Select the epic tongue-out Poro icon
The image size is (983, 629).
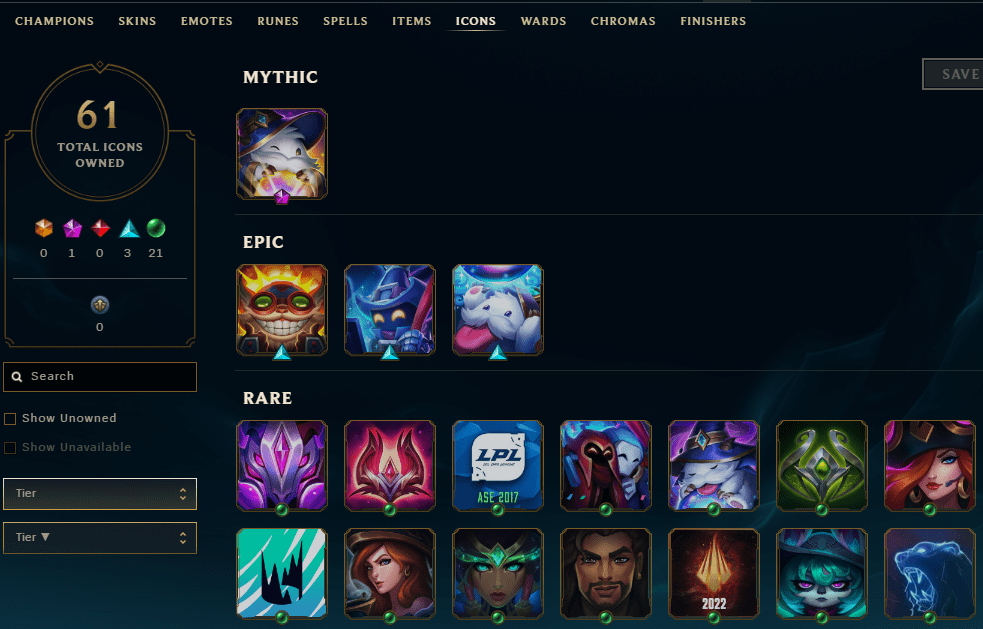(x=498, y=310)
